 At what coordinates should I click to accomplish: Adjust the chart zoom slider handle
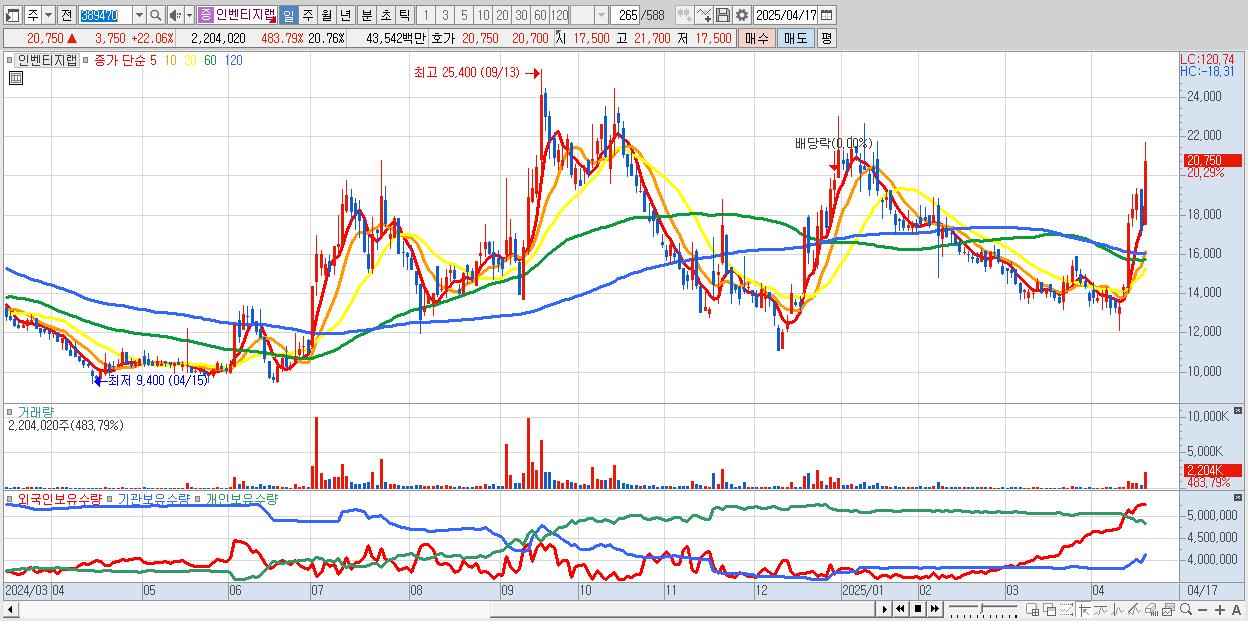[x=981, y=608]
